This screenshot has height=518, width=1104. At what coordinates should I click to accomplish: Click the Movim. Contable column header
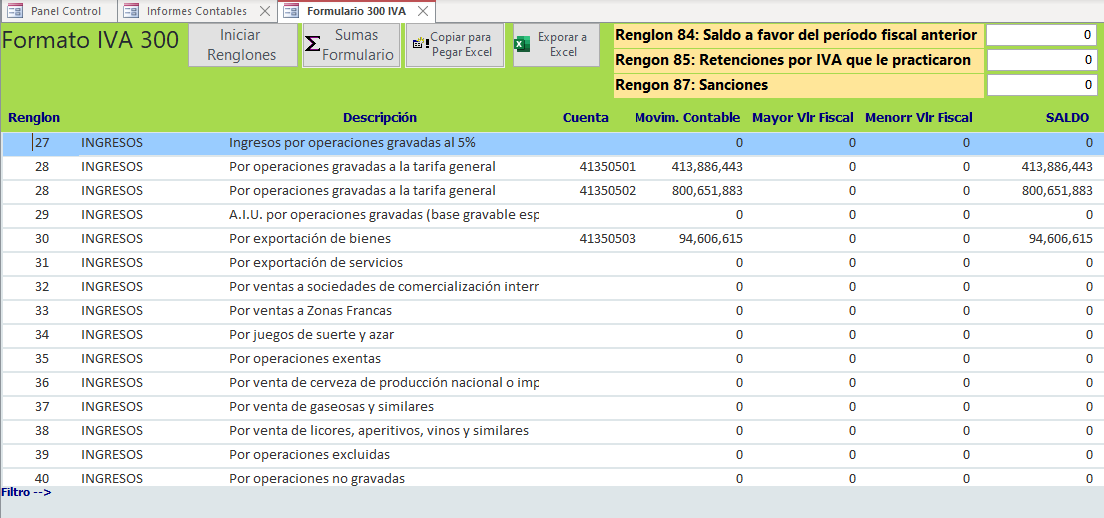687,118
